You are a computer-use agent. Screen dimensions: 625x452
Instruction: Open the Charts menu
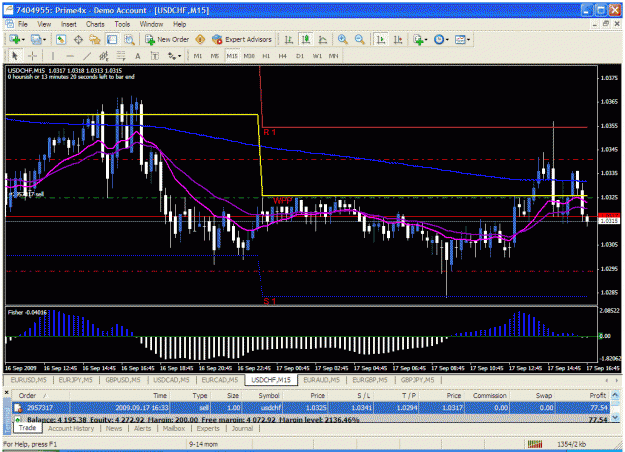coord(95,24)
